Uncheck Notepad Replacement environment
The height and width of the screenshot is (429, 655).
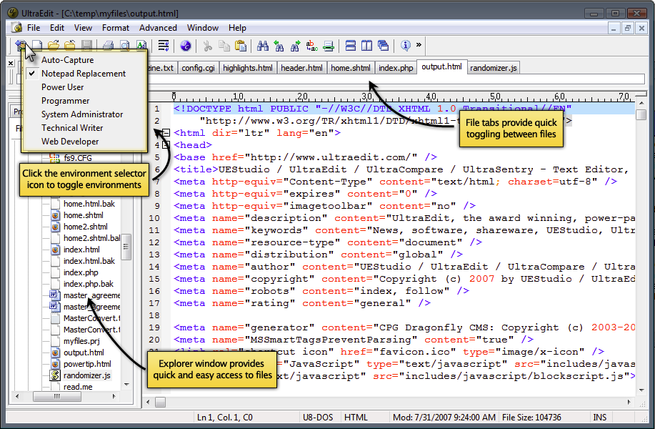[x=85, y=74]
